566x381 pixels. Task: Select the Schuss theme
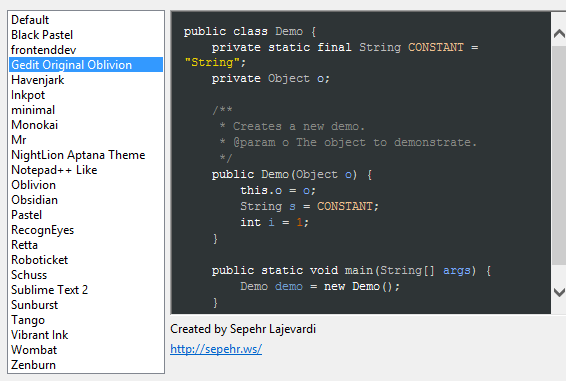click(86, 274)
